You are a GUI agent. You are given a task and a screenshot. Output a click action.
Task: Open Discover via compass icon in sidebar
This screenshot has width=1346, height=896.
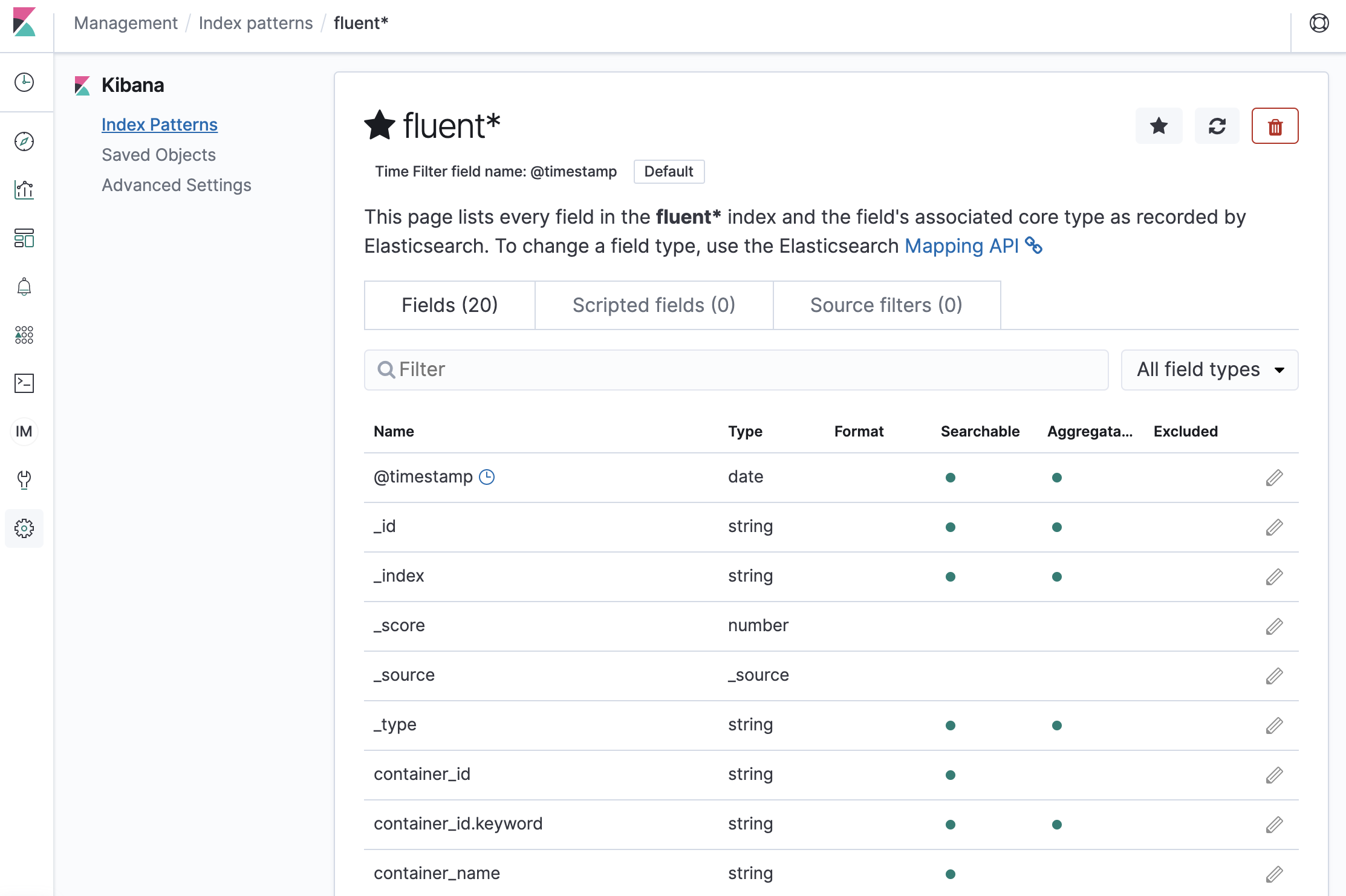click(x=24, y=141)
